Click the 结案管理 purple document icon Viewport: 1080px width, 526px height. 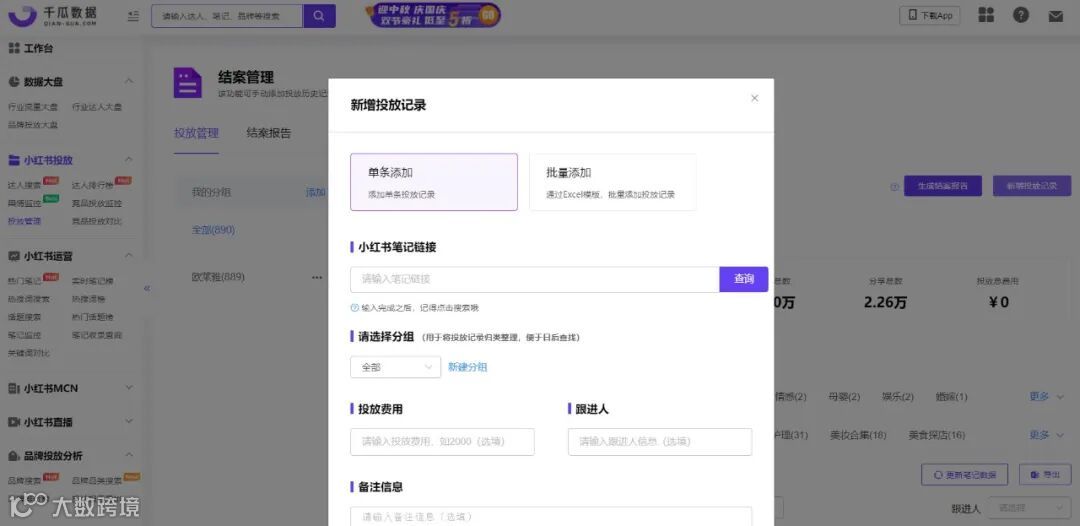pyautogui.click(x=187, y=83)
